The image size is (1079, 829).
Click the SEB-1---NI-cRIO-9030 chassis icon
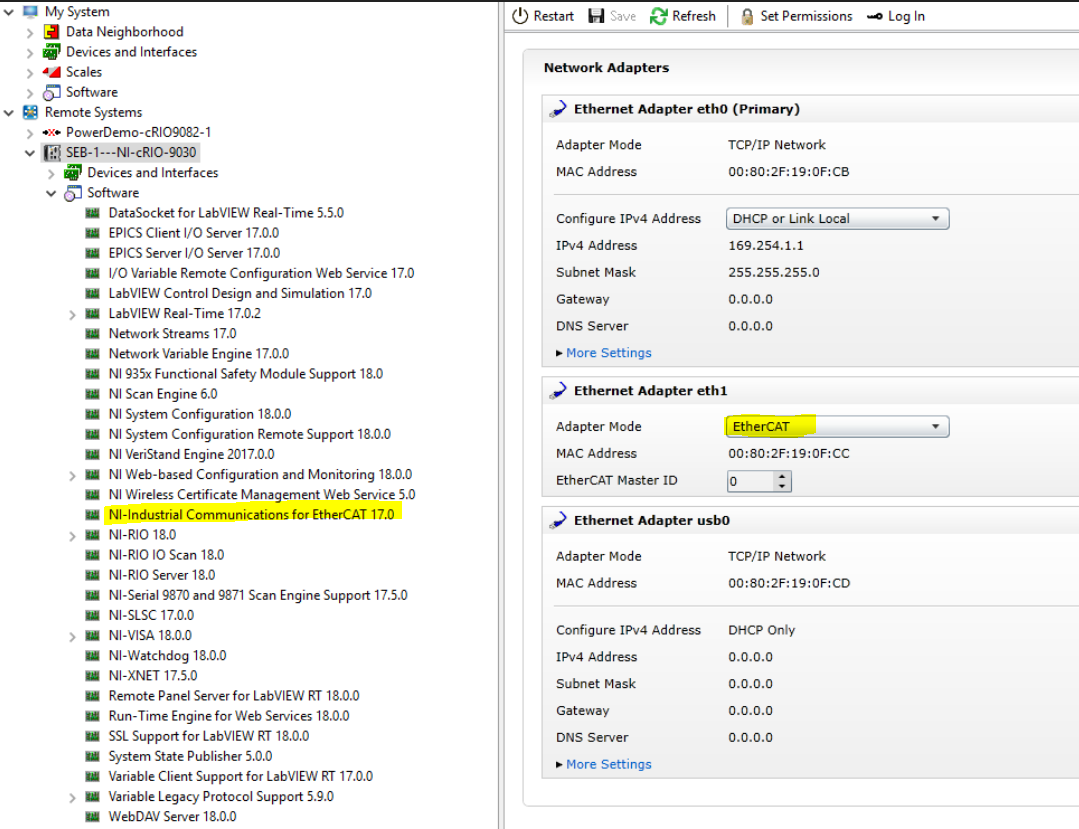tap(52, 152)
